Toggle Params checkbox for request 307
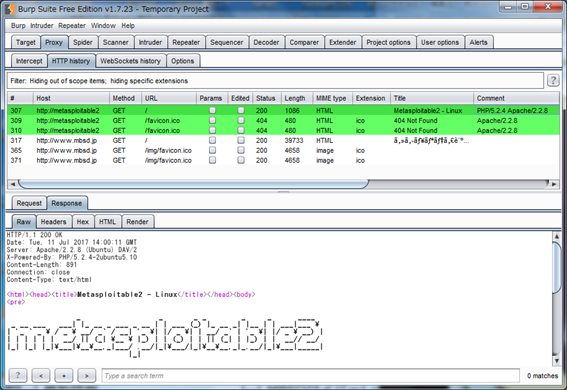This screenshot has height=390, width=567. (x=212, y=110)
